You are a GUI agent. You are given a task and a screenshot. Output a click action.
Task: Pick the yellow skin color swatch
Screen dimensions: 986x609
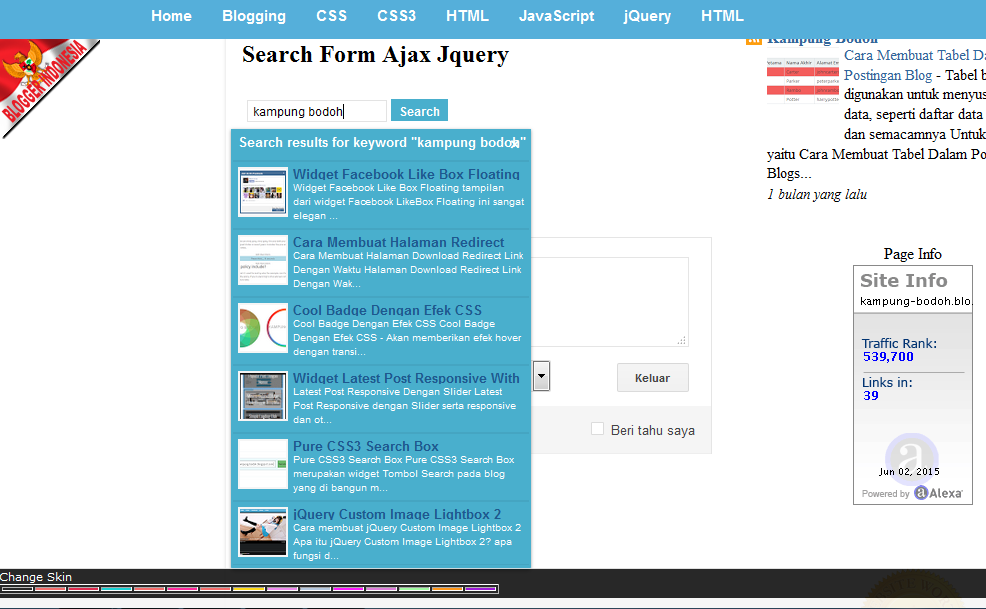pos(248,589)
